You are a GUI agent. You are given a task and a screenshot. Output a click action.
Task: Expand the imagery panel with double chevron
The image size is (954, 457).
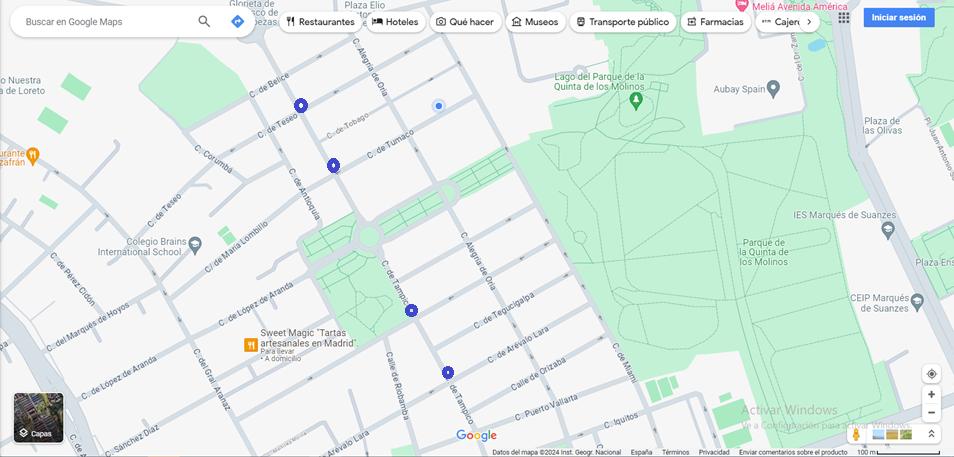[931, 434]
